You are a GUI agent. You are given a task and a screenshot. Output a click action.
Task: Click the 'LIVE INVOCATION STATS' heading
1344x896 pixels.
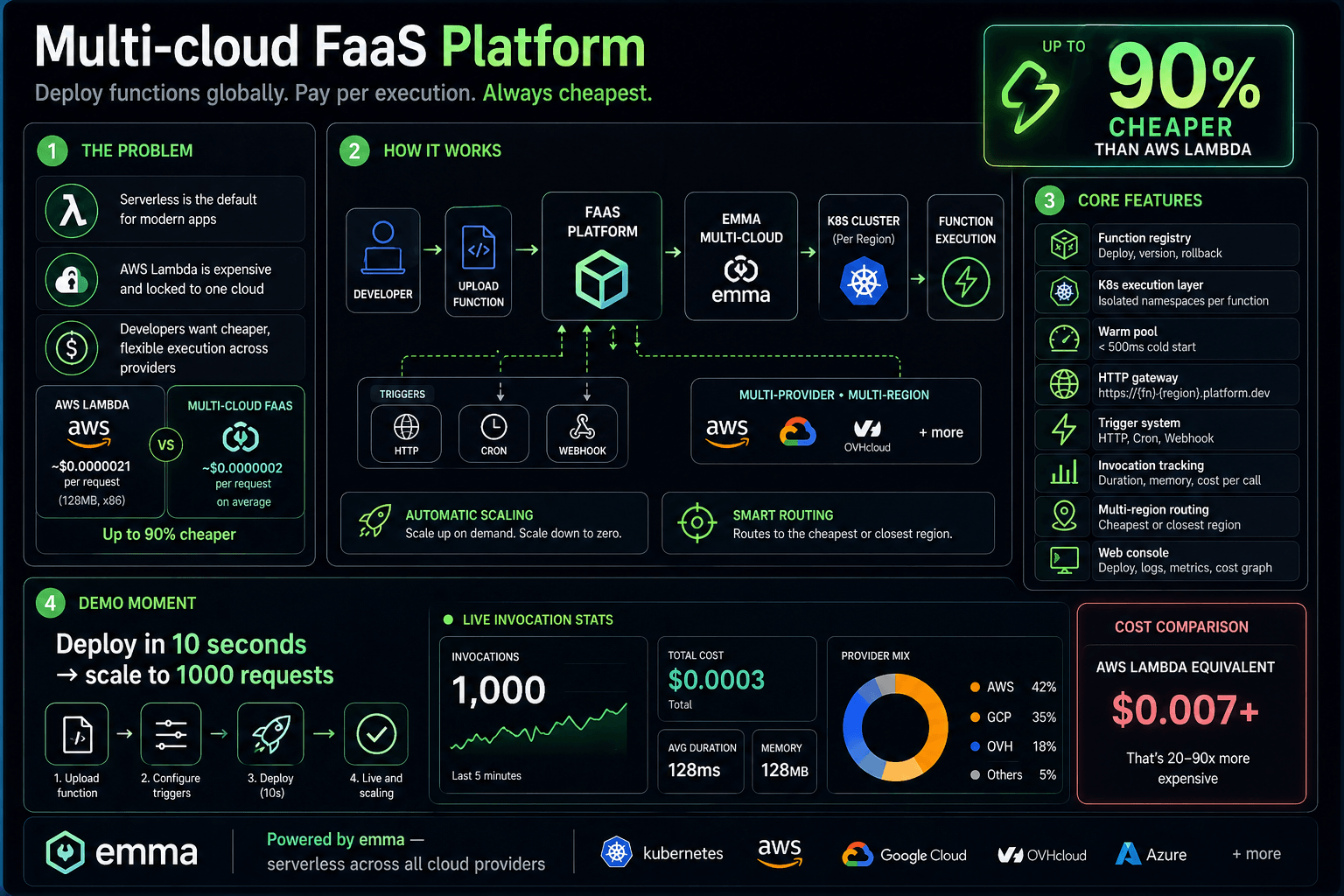(537, 619)
